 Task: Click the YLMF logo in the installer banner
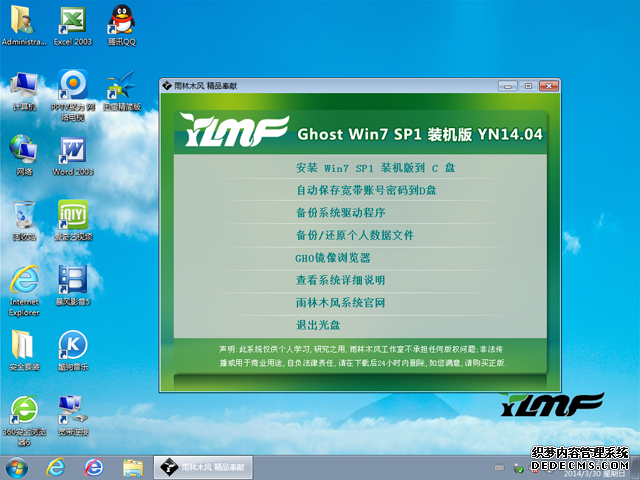point(234,130)
